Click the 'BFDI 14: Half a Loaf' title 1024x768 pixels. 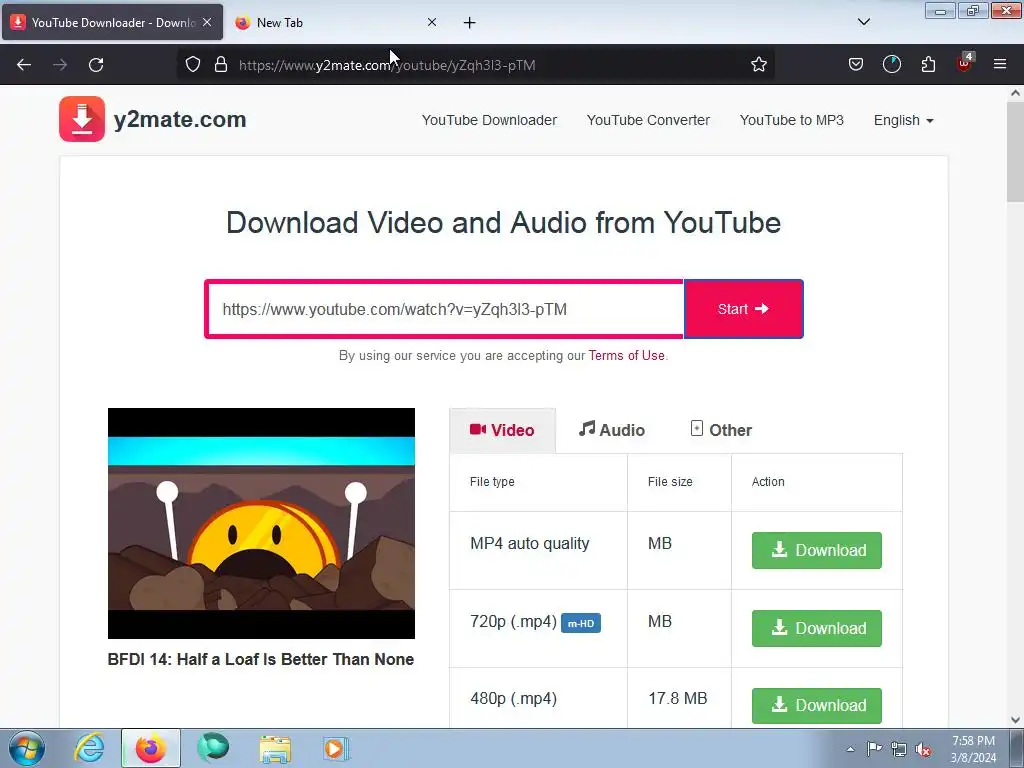tap(261, 660)
